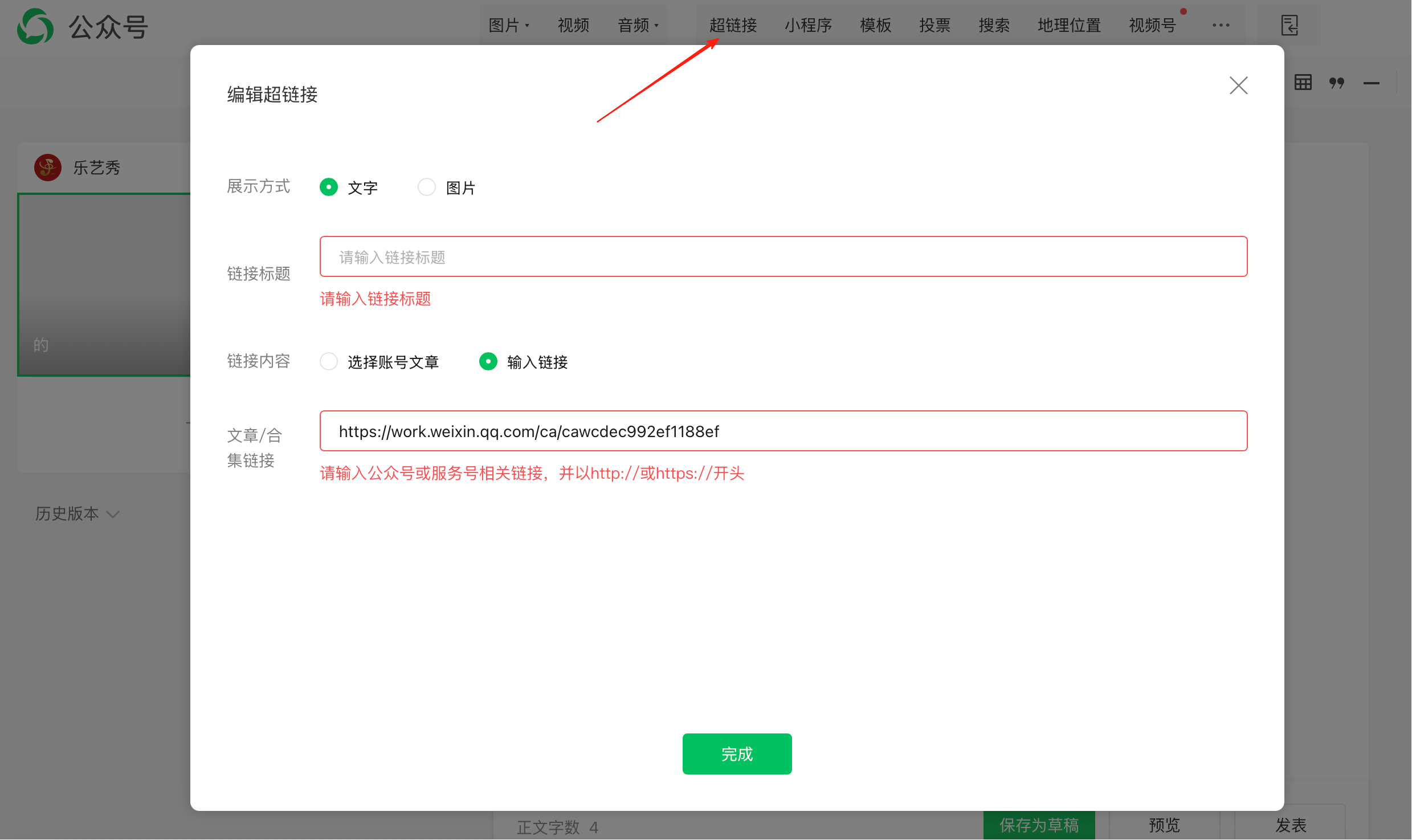
Task: Choose 输入链接 link content option
Action: click(x=488, y=361)
